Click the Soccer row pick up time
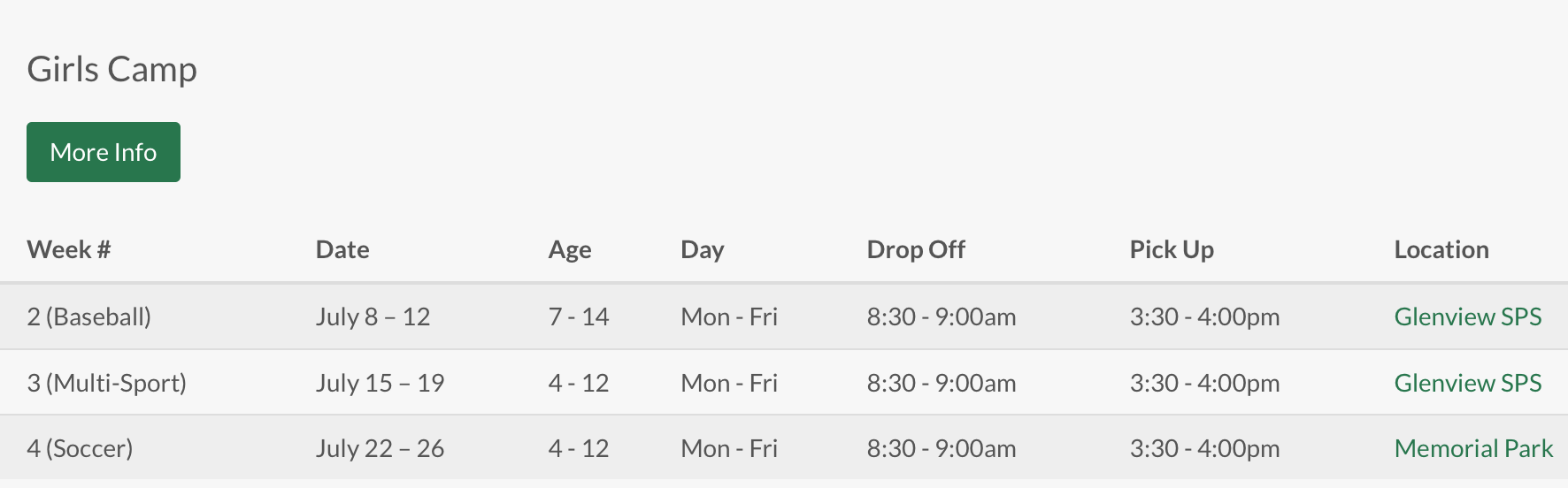The height and width of the screenshot is (488, 1568). pyautogui.click(x=1204, y=448)
